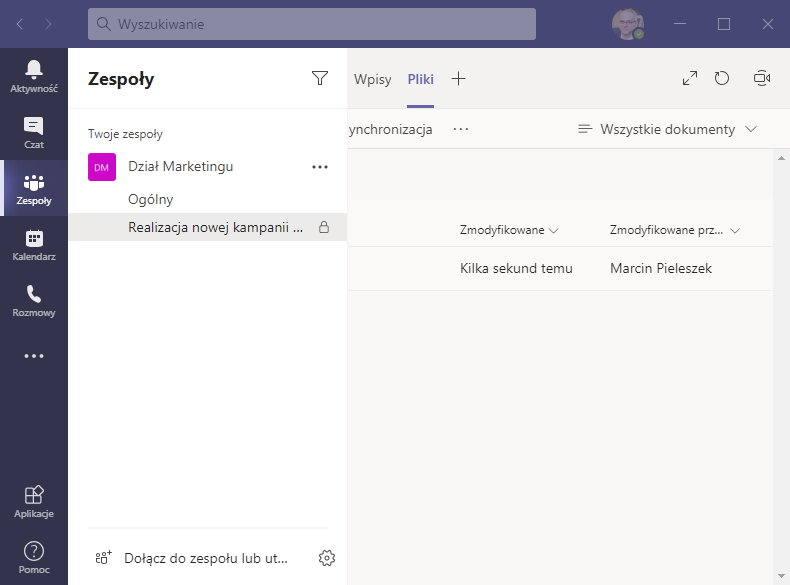The image size is (790, 585).
Task: Open Wszystkie dokumenty view dropdown
Action: (668, 129)
